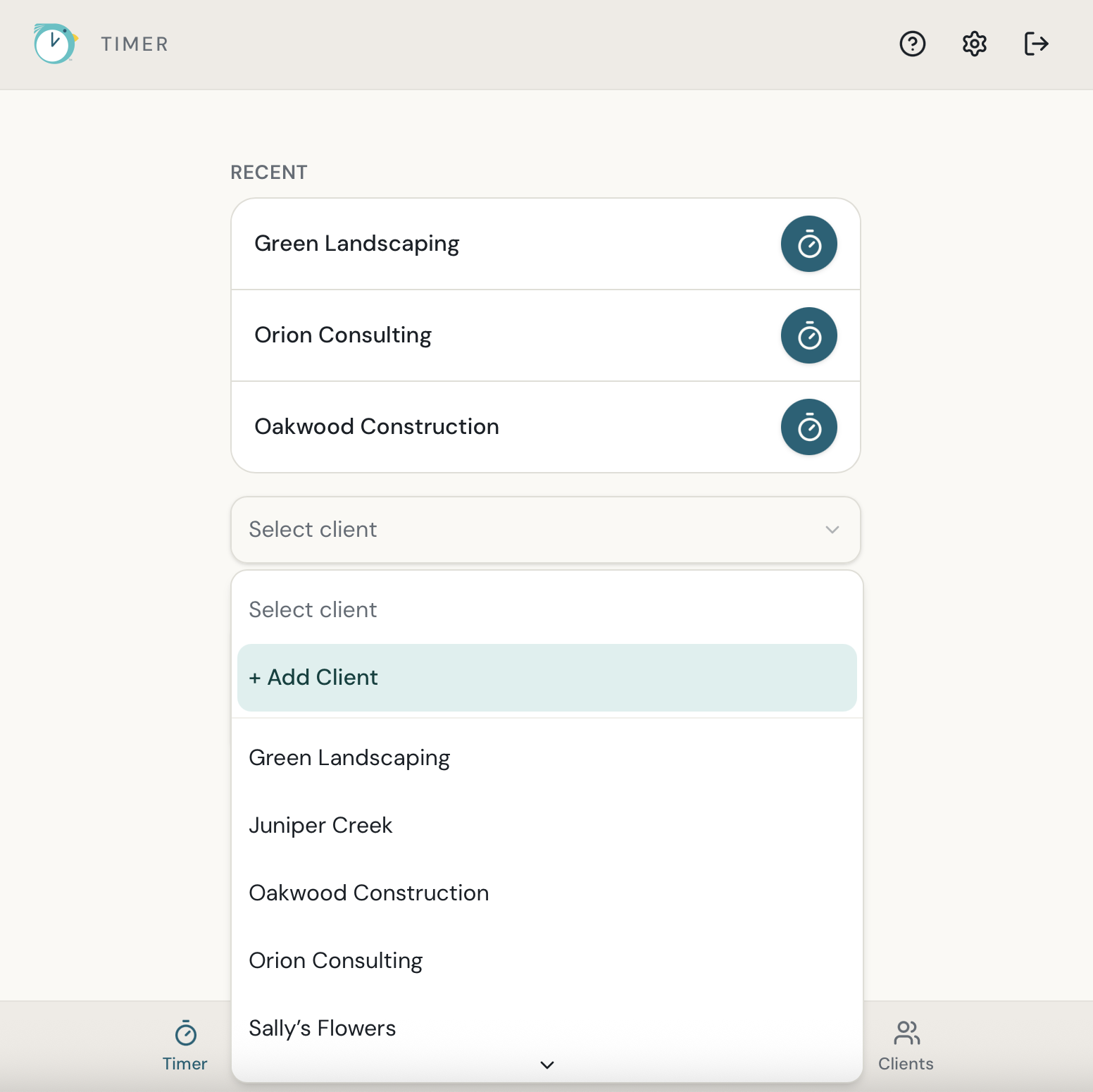Click the Green Landscaping recent row name
Image resolution: width=1093 pixels, height=1092 pixels.
pyautogui.click(x=356, y=244)
